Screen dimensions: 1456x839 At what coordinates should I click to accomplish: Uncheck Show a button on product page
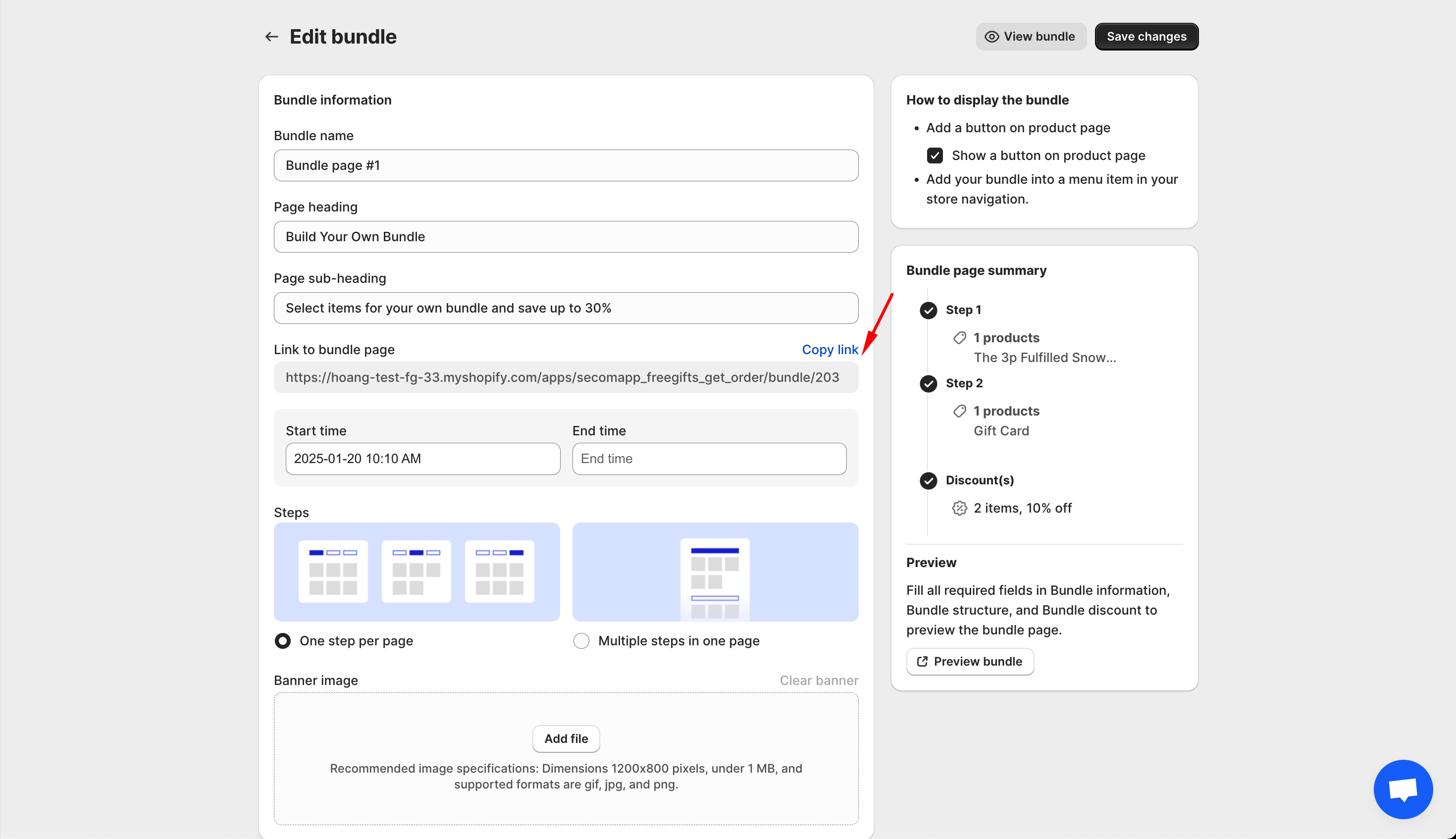pos(935,156)
